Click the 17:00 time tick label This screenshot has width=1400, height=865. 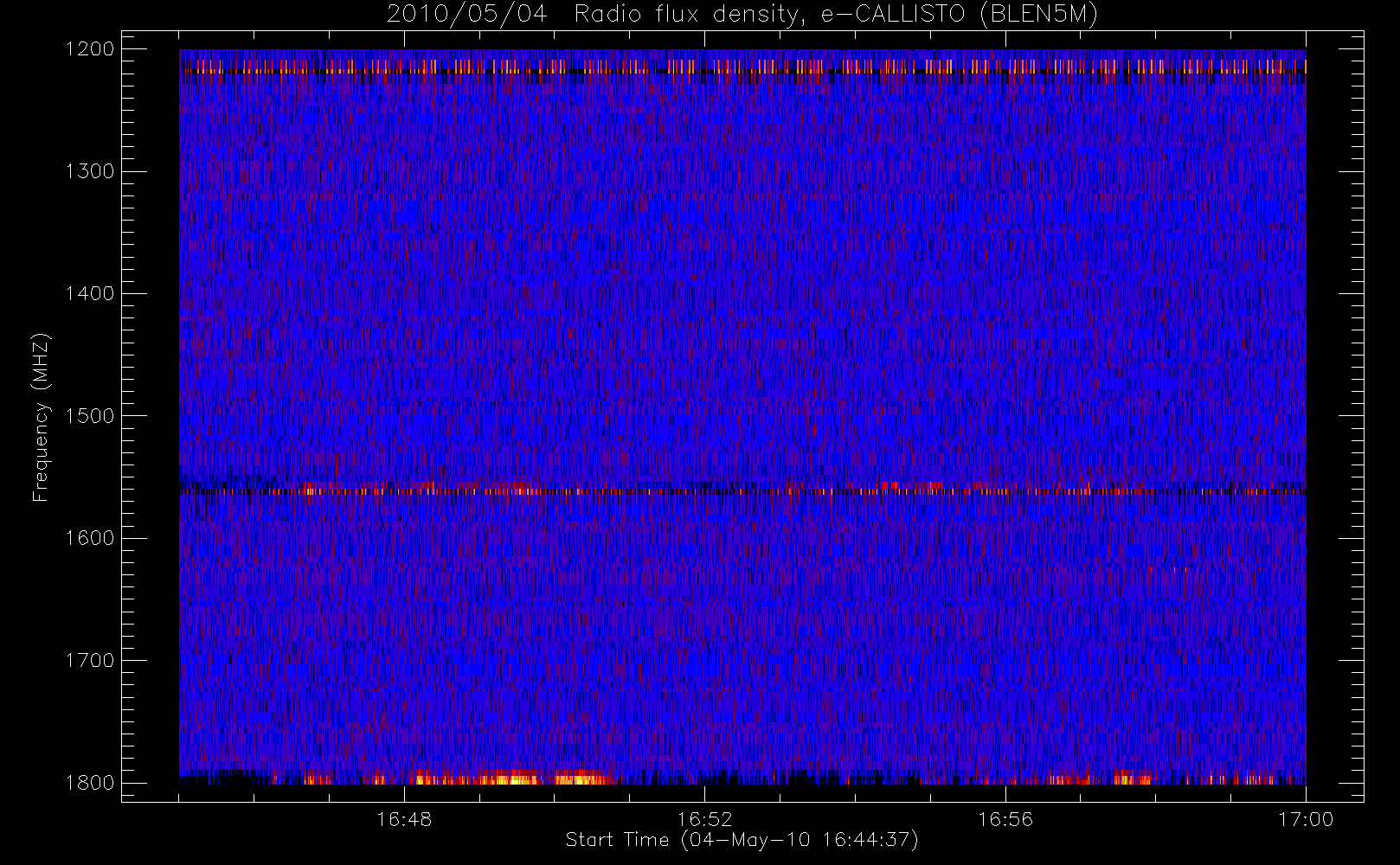[x=1306, y=819]
